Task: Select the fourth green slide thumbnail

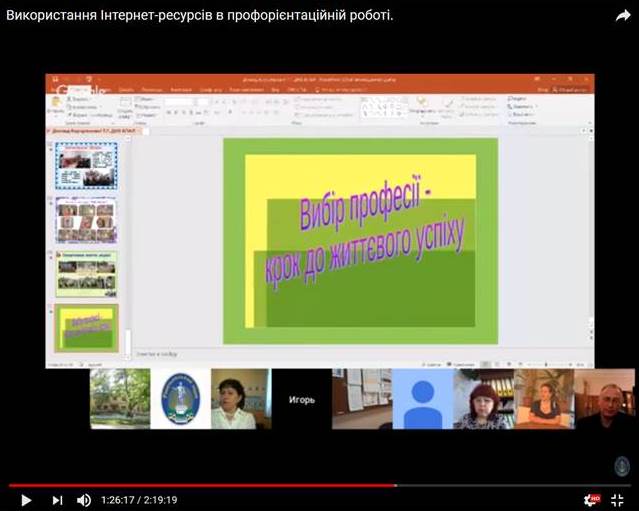Action: 86,328
